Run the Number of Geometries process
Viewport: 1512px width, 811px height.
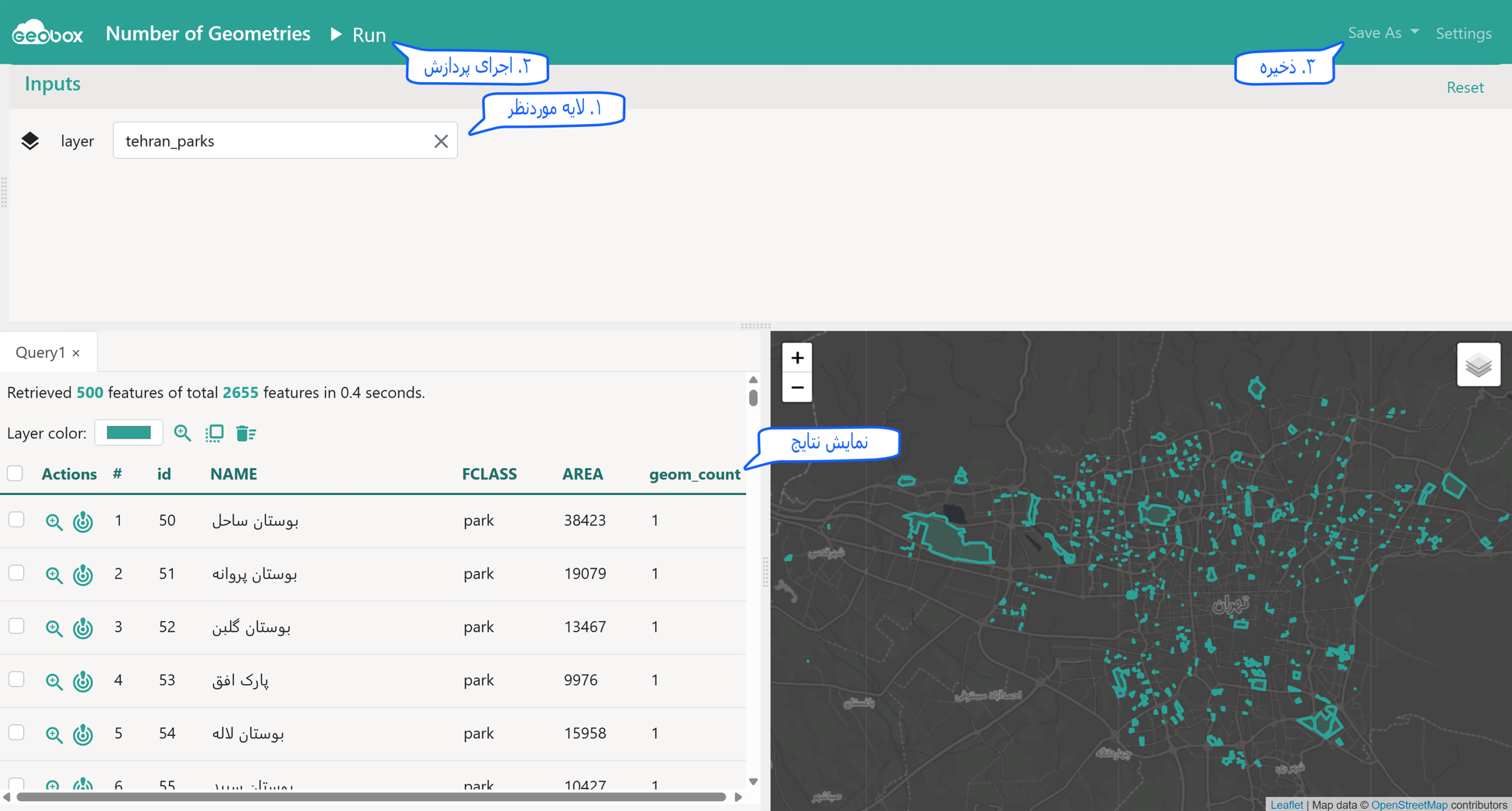tap(359, 34)
